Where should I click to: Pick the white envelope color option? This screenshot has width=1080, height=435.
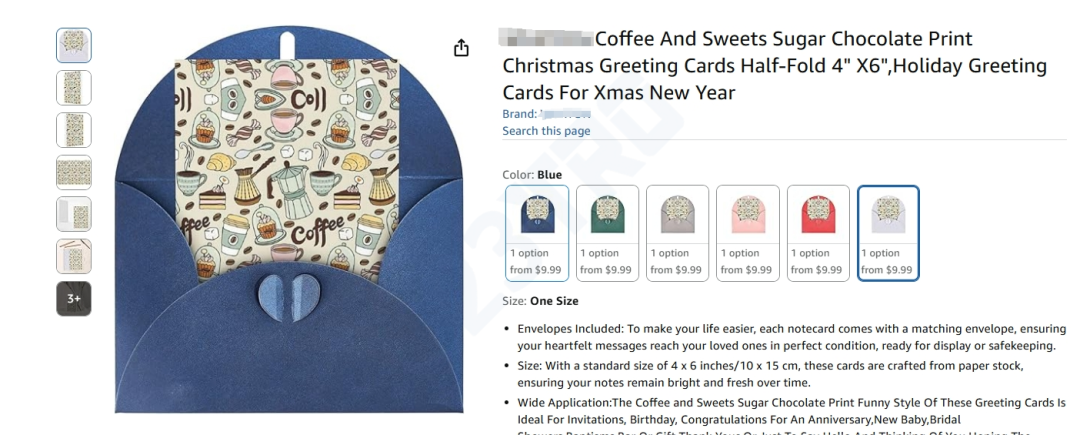click(888, 233)
